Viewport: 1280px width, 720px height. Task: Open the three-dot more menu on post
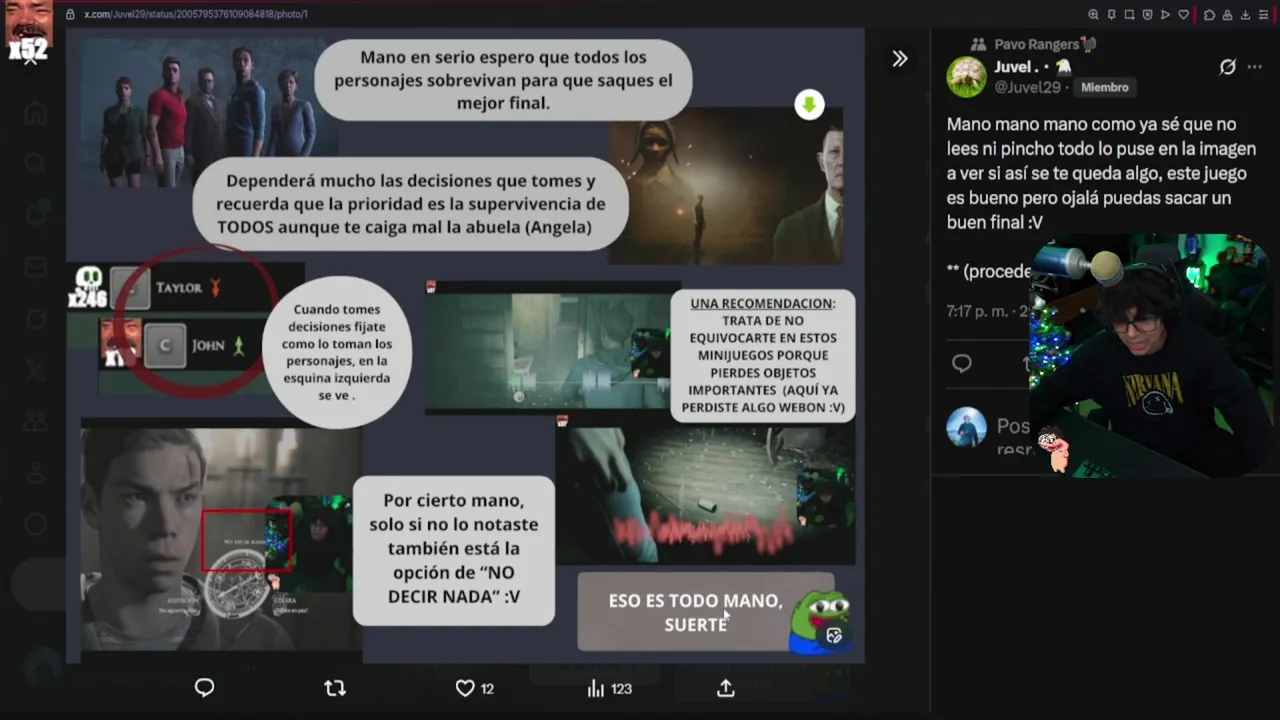pos(1255,67)
